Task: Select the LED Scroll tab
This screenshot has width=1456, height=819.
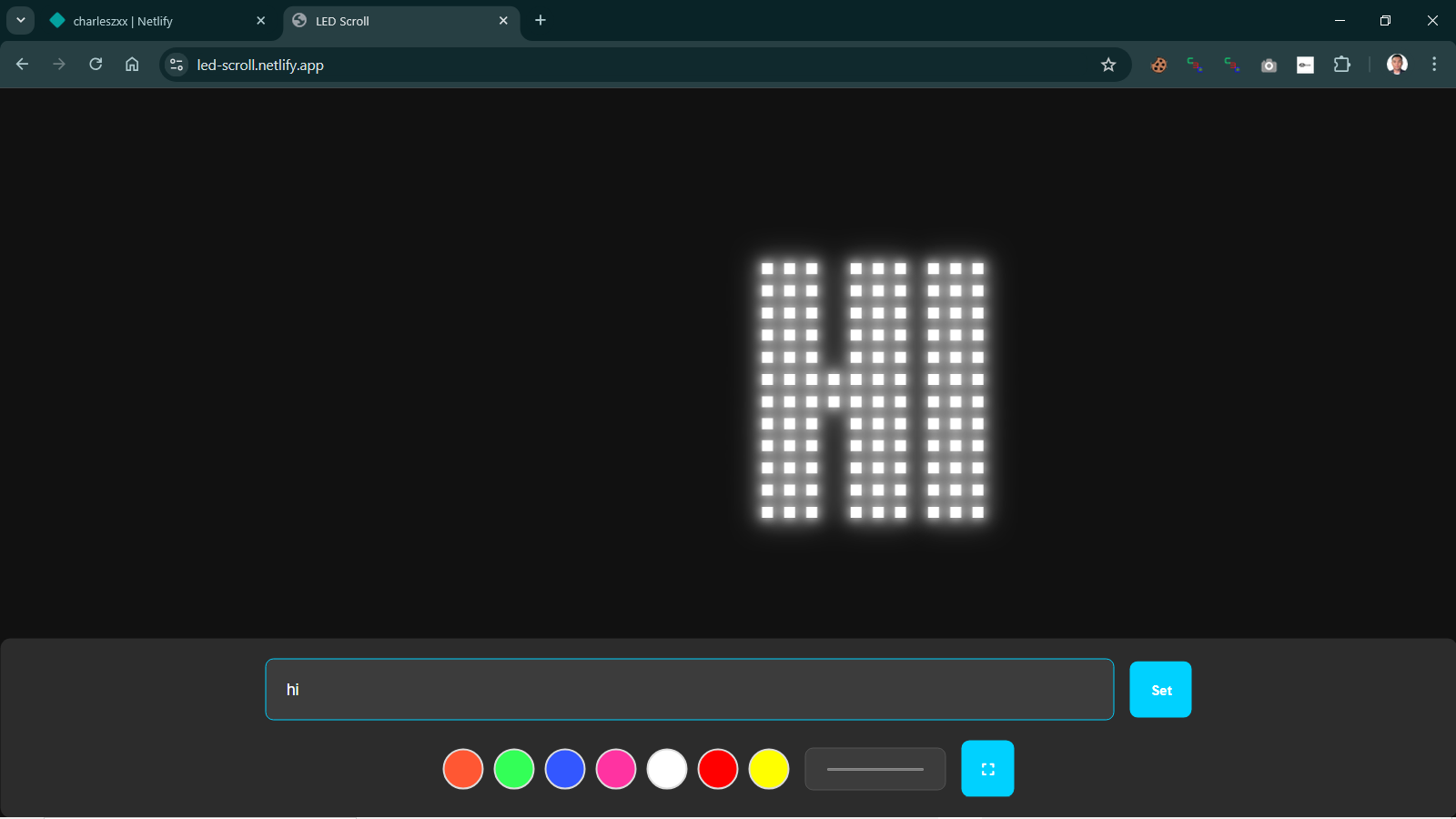Action: point(401,21)
